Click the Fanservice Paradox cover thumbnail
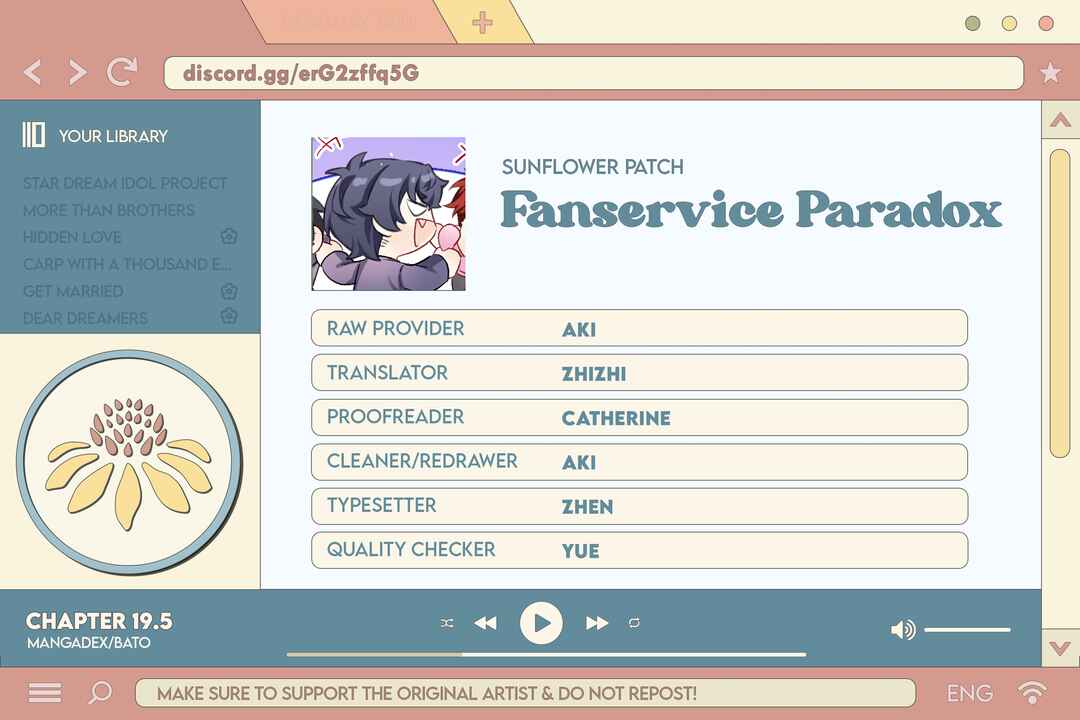The image size is (1080, 720). 388,214
